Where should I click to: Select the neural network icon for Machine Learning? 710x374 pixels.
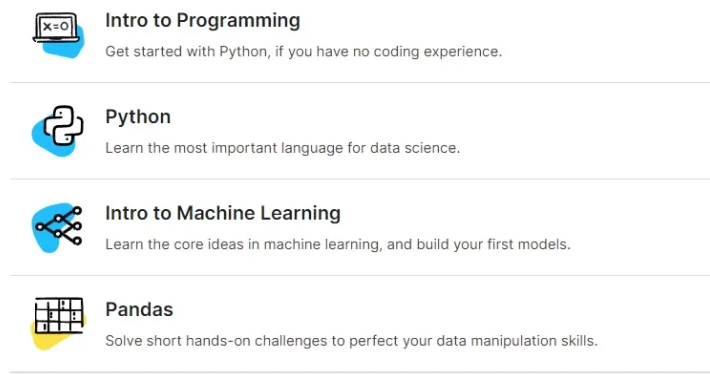tap(59, 225)
